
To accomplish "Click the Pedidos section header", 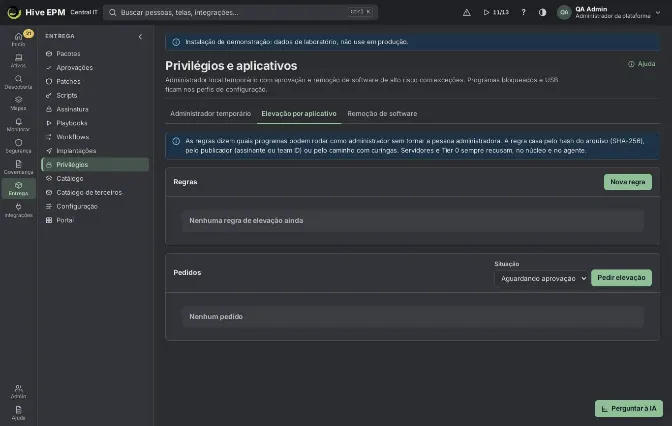I will point(187,273).
